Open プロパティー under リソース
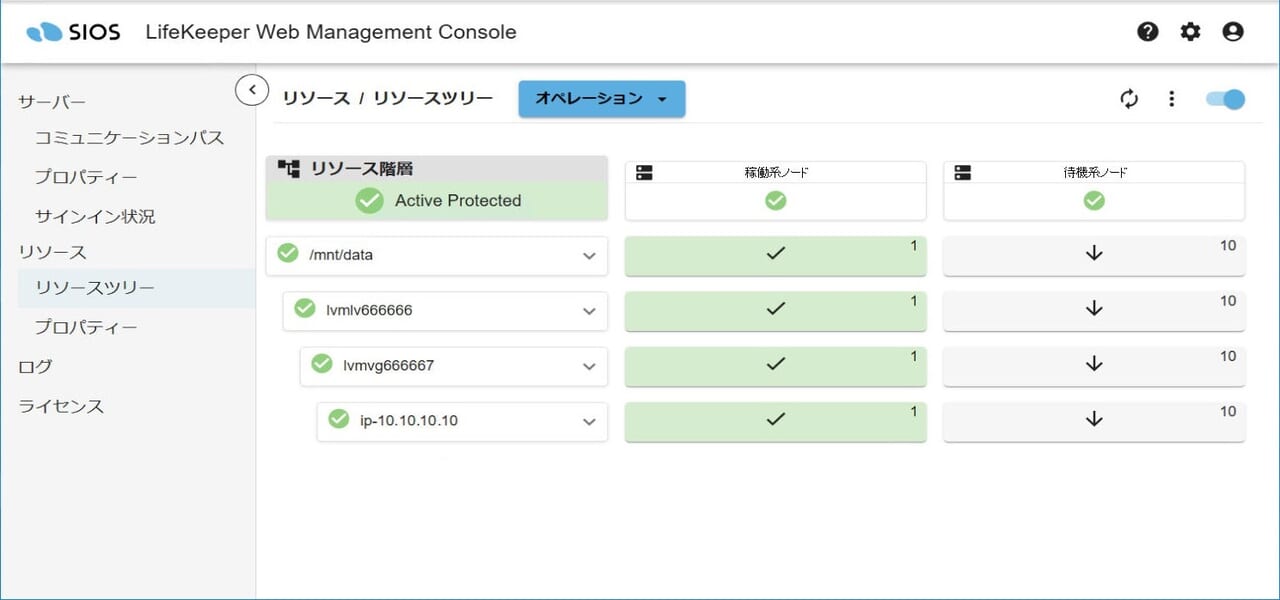1280x600 pixels. point(86,327)
